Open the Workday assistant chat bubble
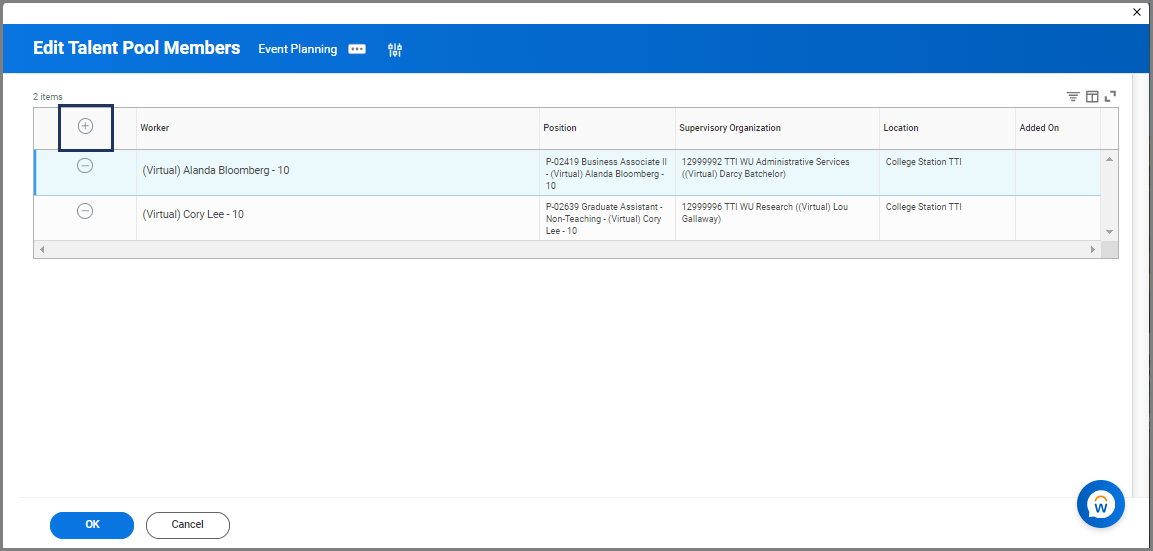The image size is (1153, 551). [x=1100, y=504]
